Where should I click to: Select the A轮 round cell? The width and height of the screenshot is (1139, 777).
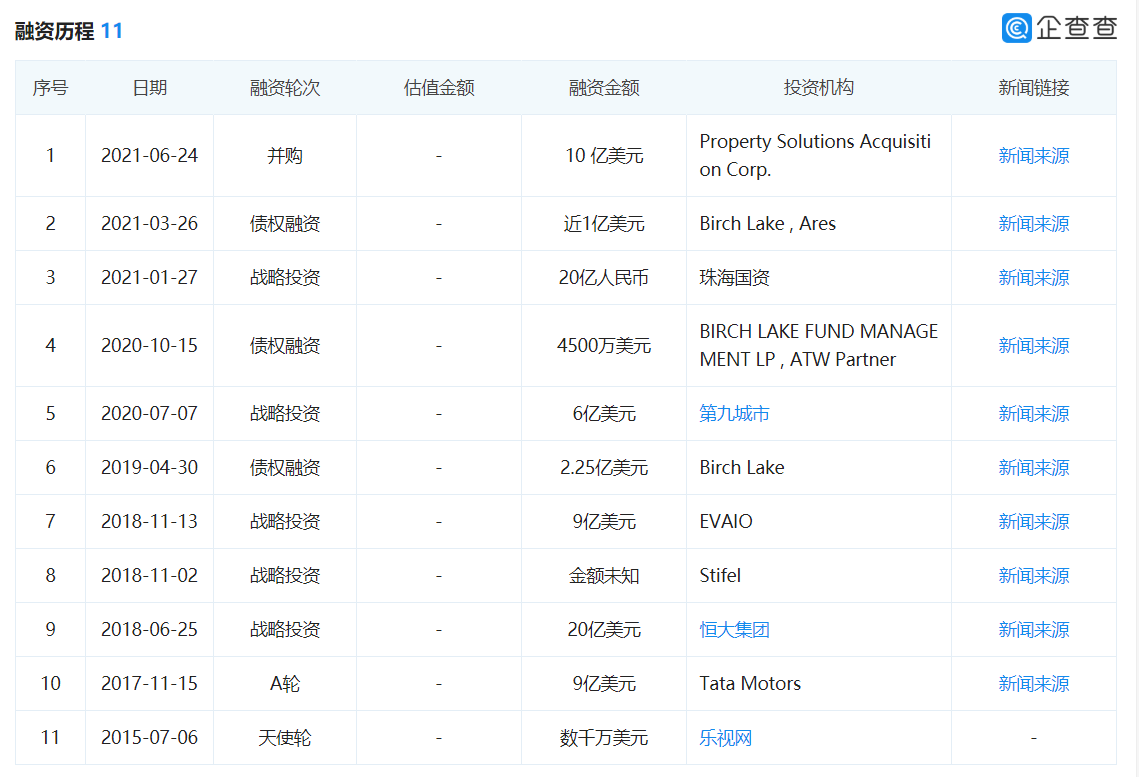285,683
